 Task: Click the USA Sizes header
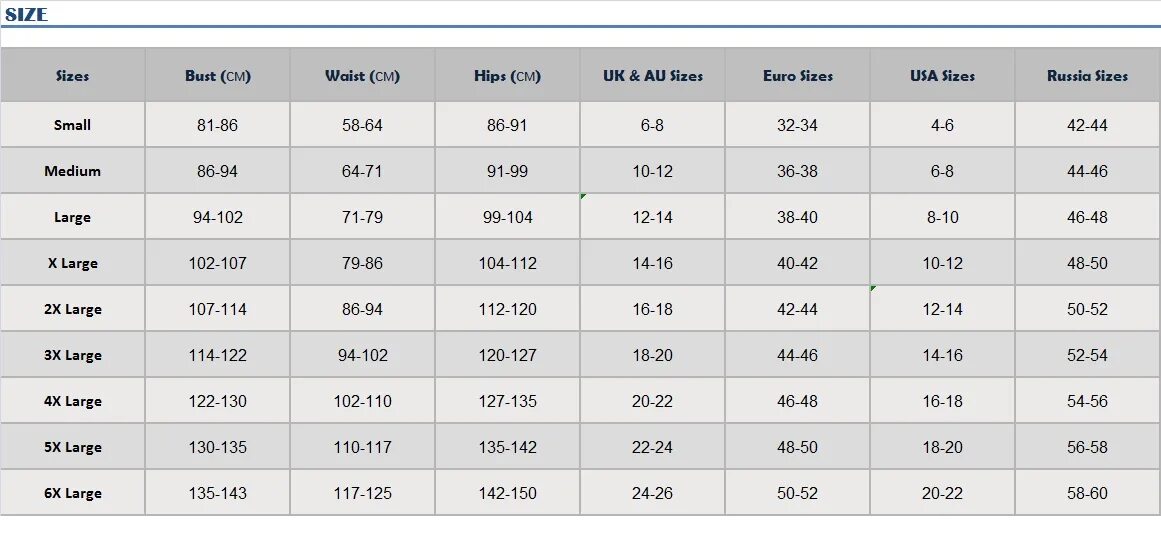click(943, 76)
